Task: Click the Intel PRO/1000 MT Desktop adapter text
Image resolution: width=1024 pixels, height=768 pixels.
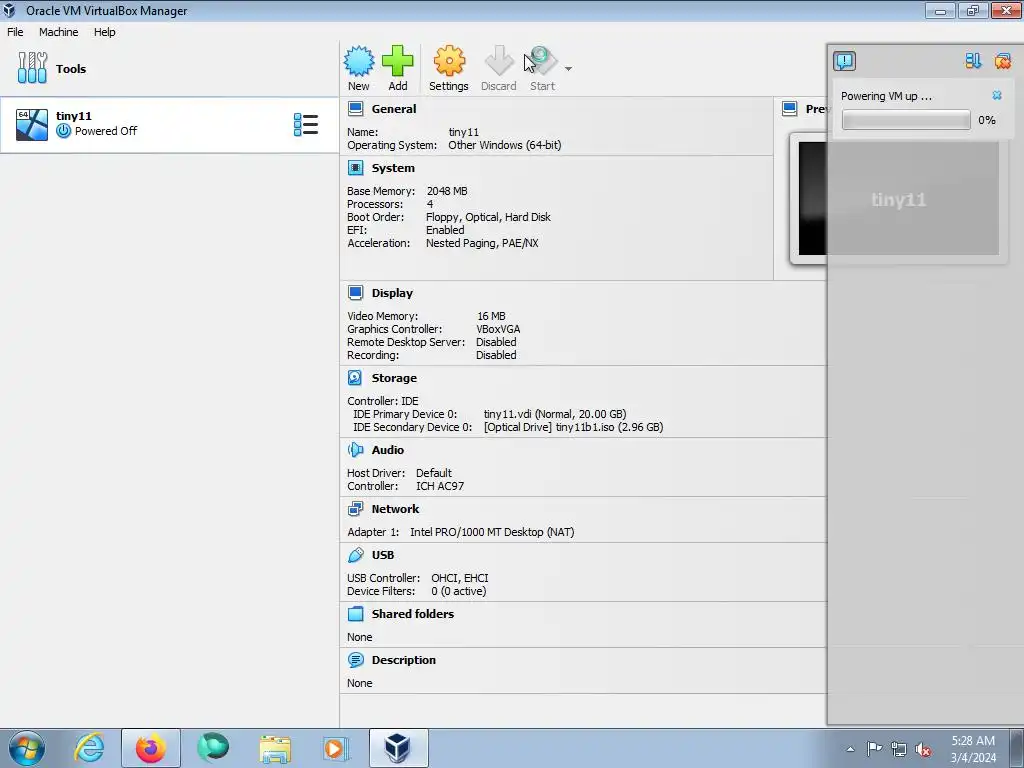Action: point(492,532)
